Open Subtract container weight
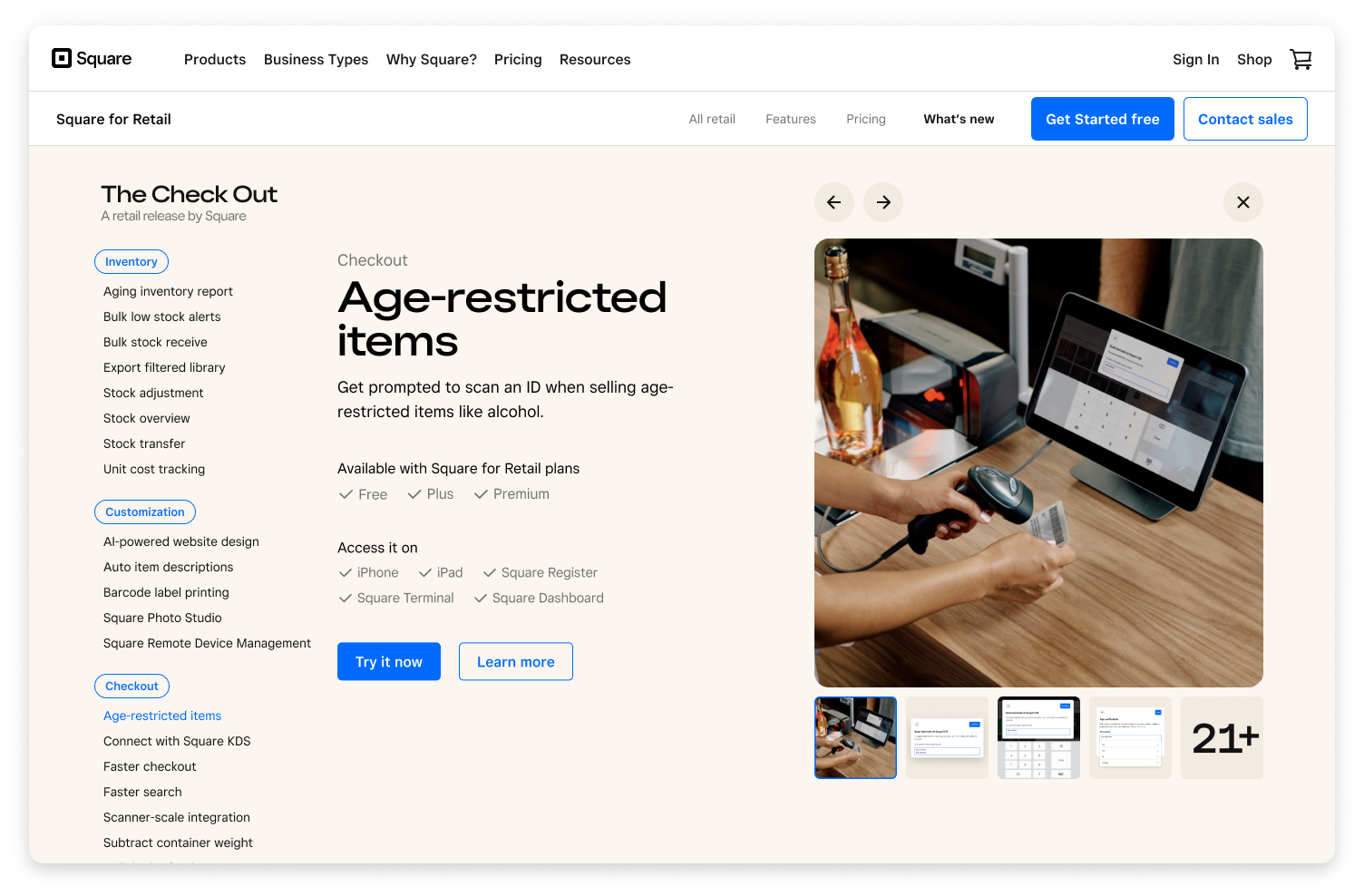The image size is (1364, 896). pos(178,842)
